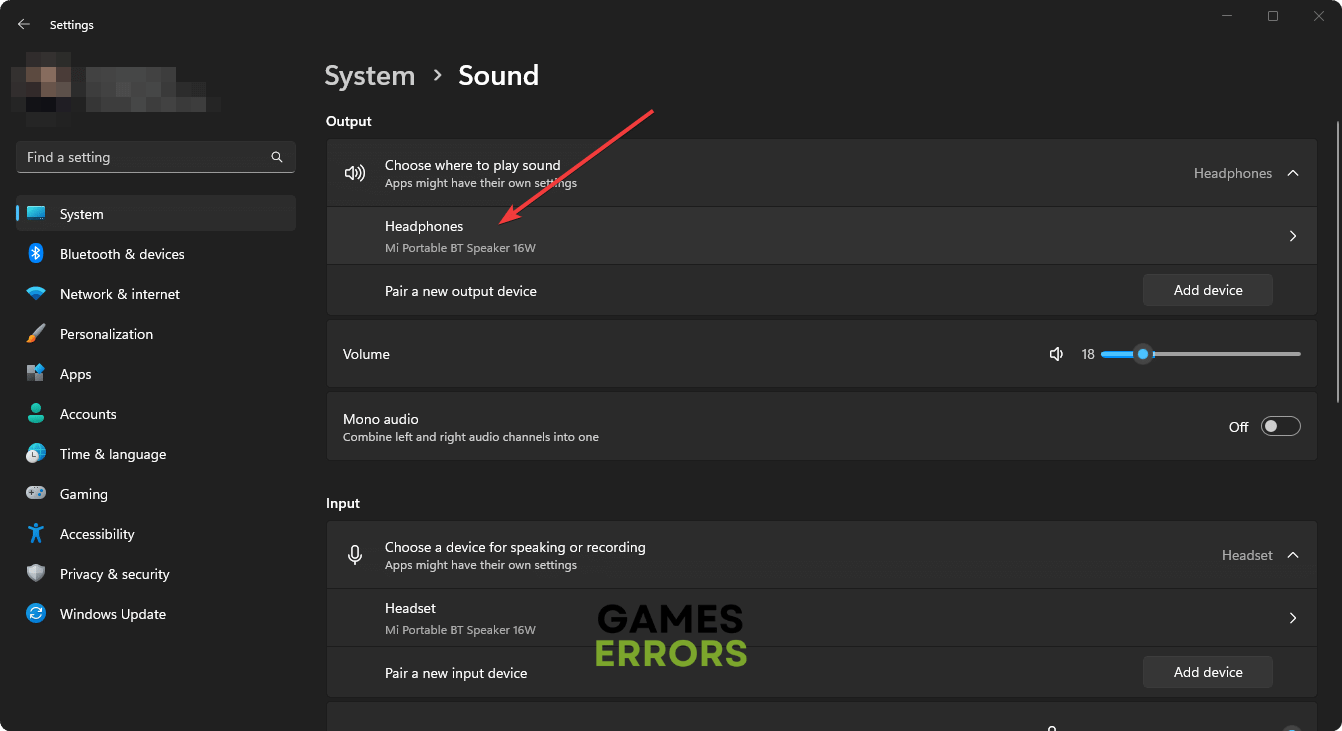
Task: Select Headphones Mi Portable BT Speaker output
Action: (x=822, y=236)
